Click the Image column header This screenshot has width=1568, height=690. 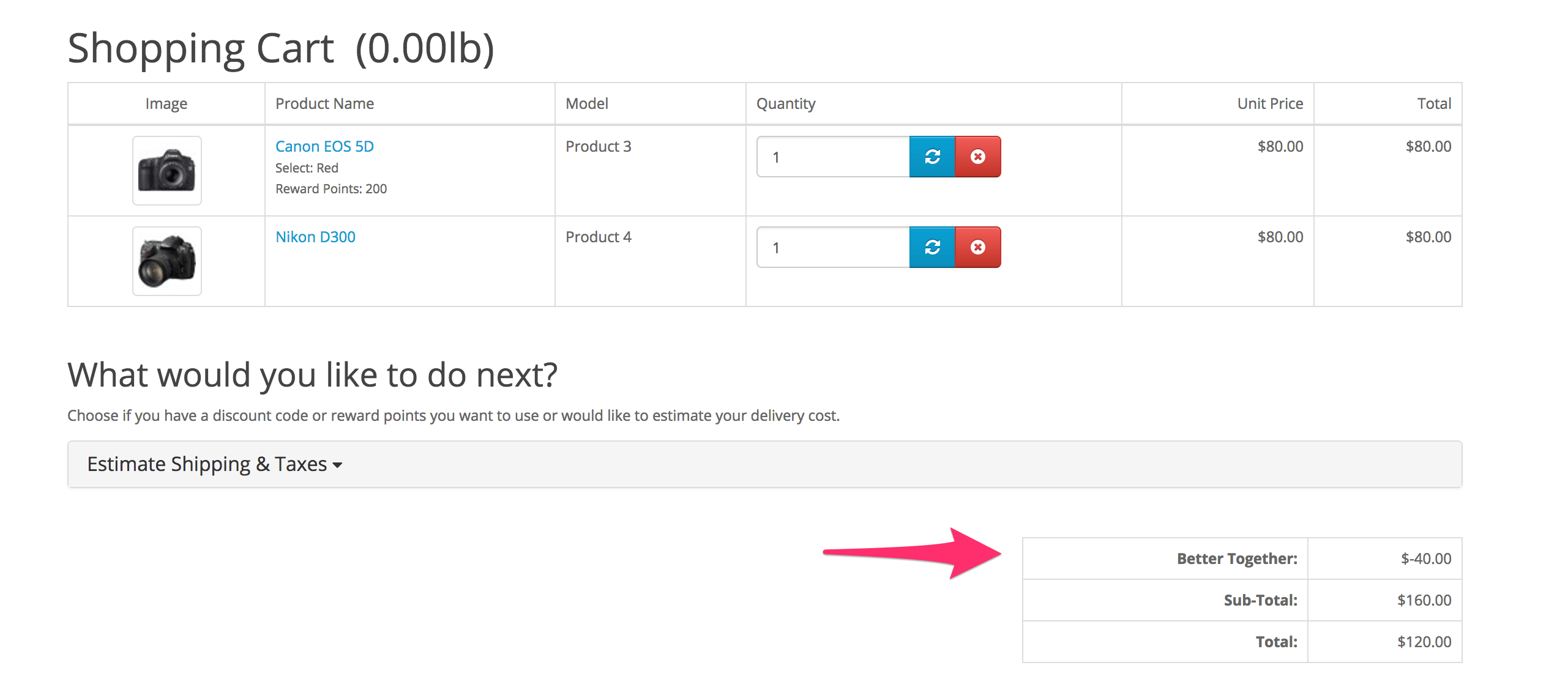point(166,103)
